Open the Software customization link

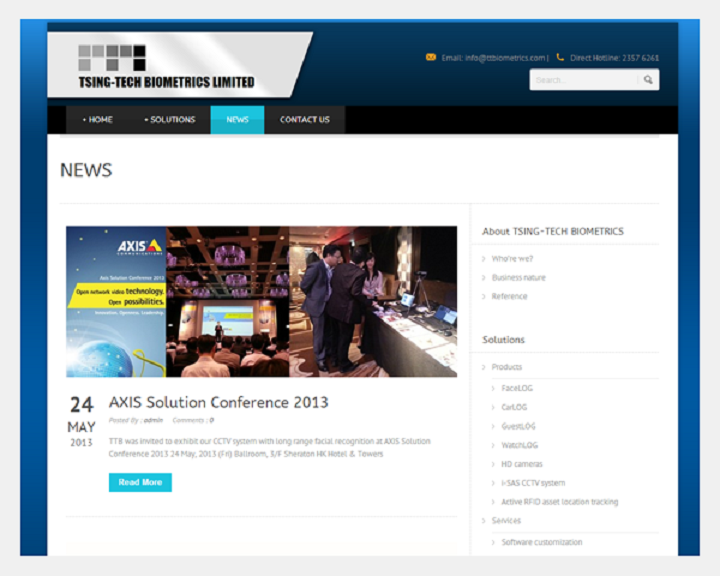click(542, 542)
